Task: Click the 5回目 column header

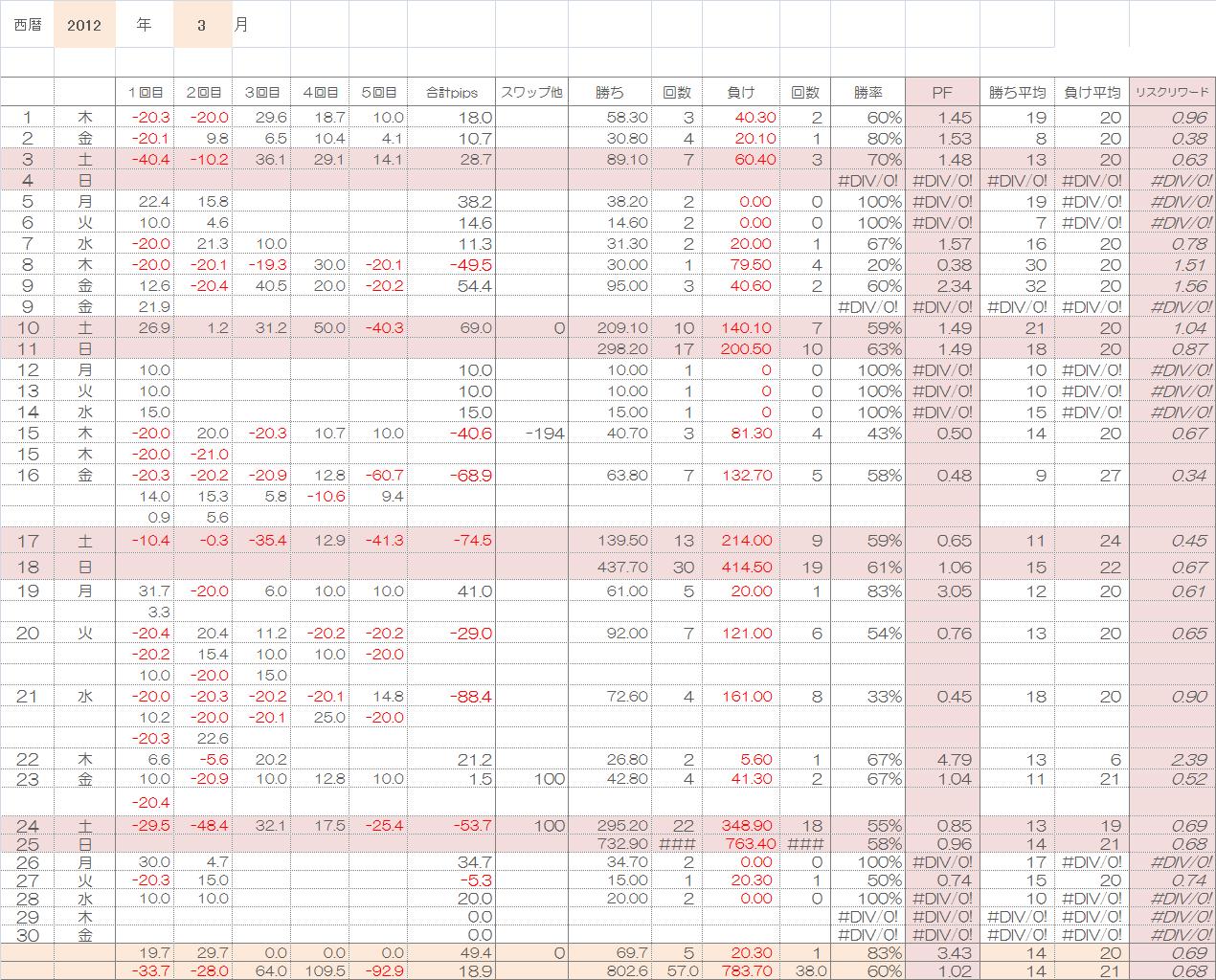Action: tap(378, 93)
